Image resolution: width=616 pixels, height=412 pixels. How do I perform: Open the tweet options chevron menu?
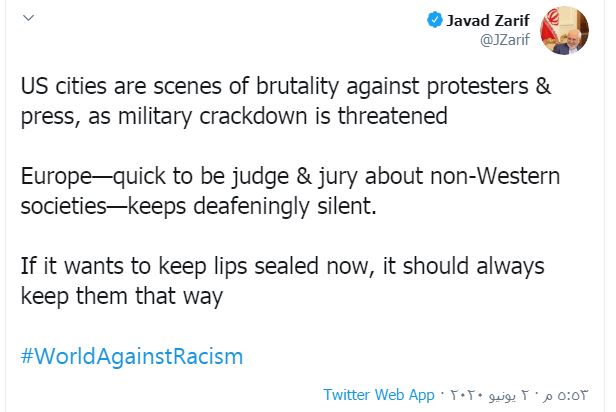[x=28, y=18]
